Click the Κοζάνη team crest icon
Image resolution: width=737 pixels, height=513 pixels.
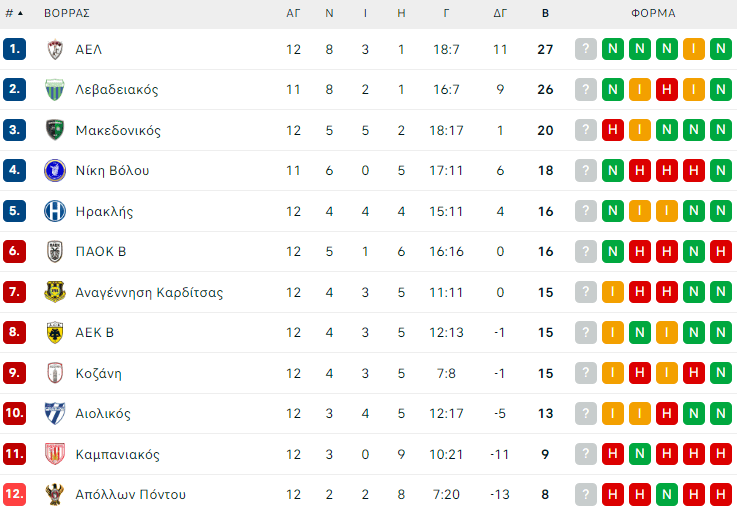click(54, 374)
